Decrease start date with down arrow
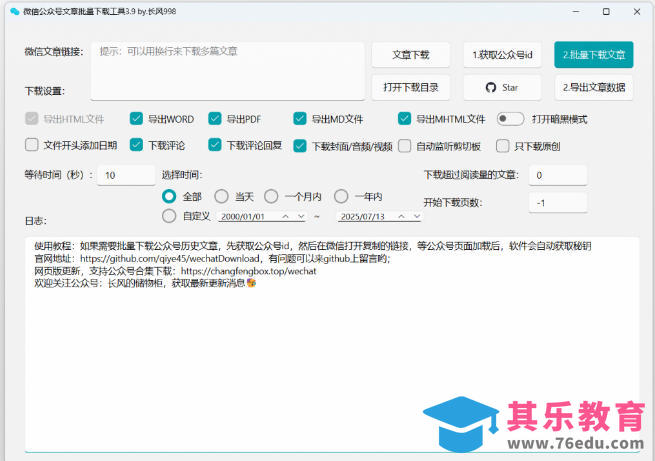655x461 pixels. [301, 216]
